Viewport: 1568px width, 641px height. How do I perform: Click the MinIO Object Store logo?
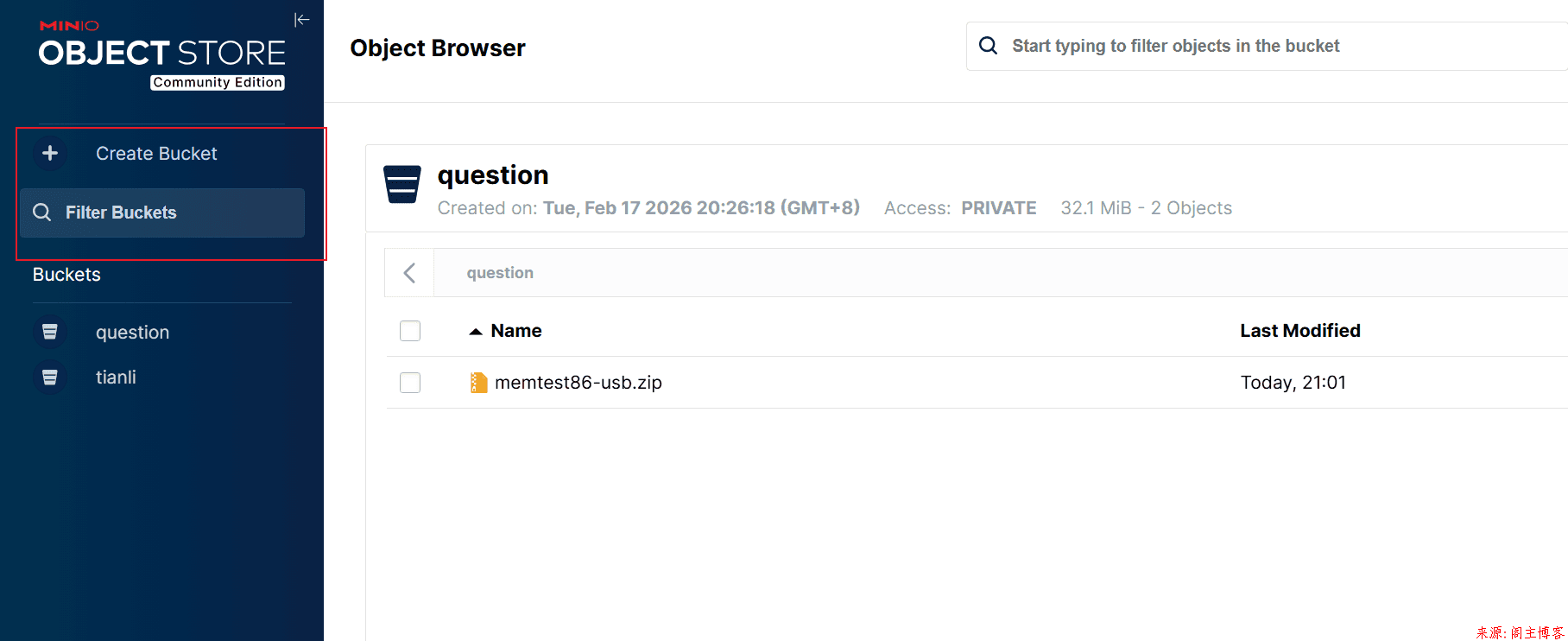click(x=161, y=54)
